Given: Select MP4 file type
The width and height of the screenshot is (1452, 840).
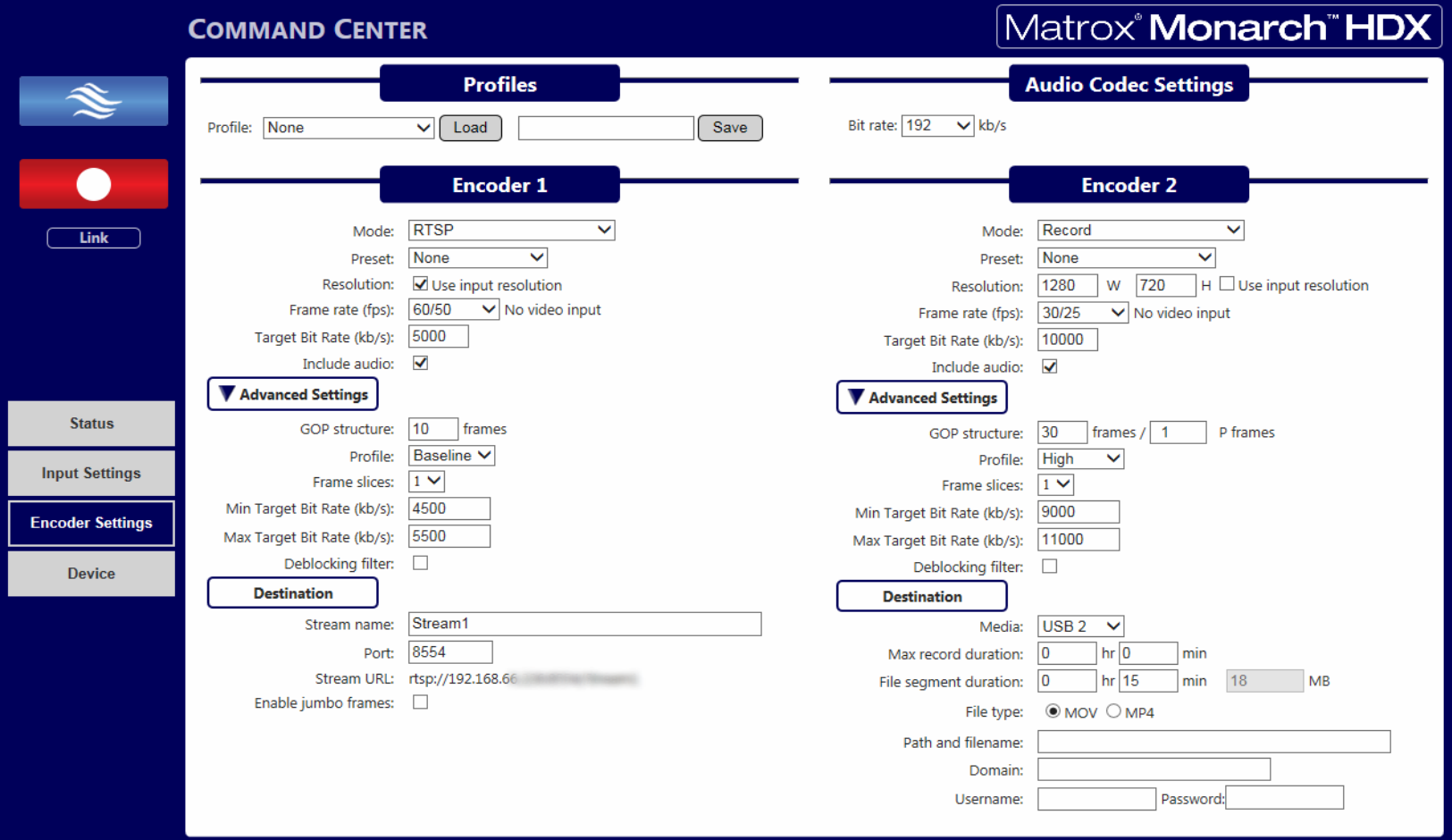Looking at the screenshot, I should (1113, 711).
